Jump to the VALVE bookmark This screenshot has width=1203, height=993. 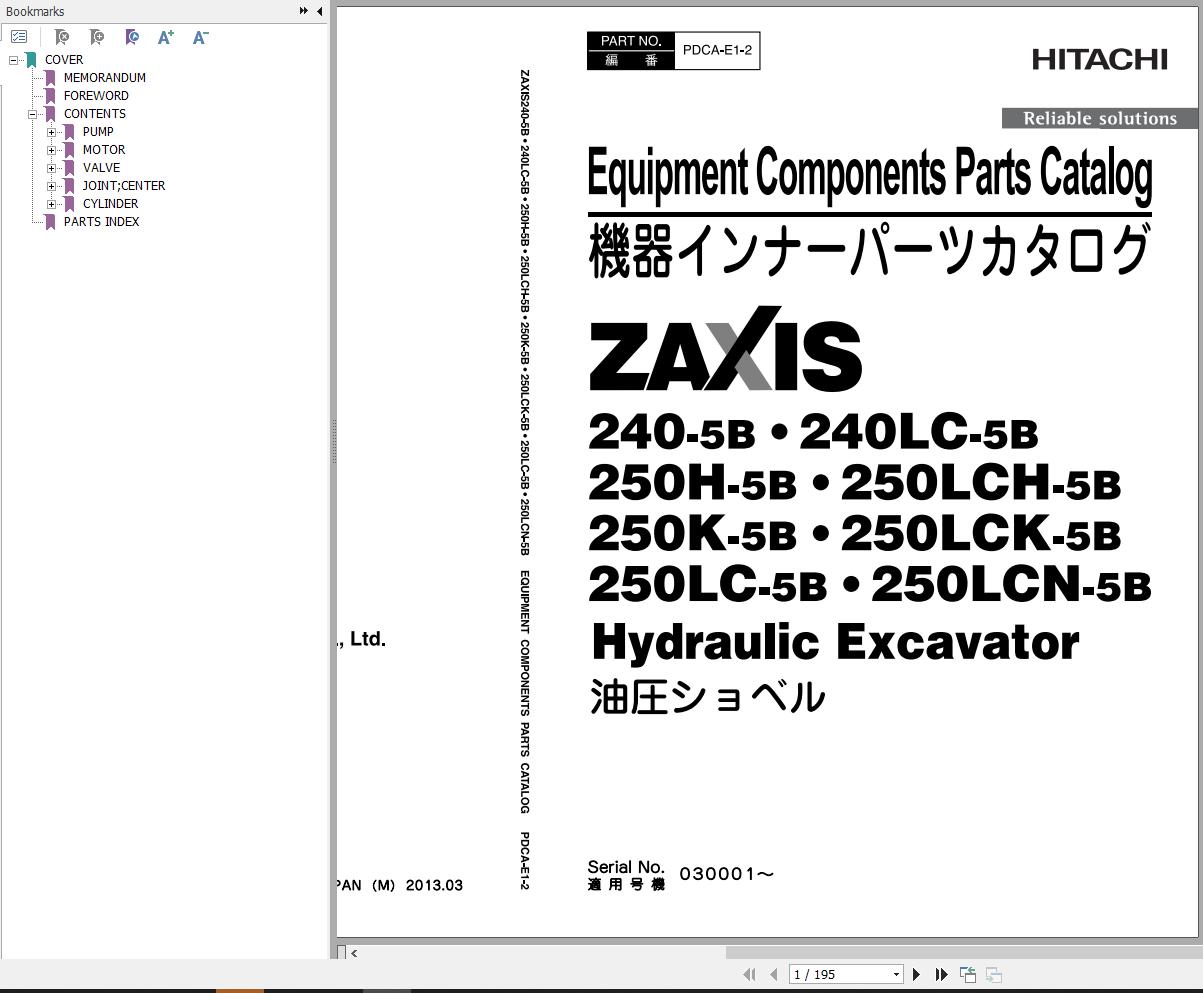coord(101,168)
